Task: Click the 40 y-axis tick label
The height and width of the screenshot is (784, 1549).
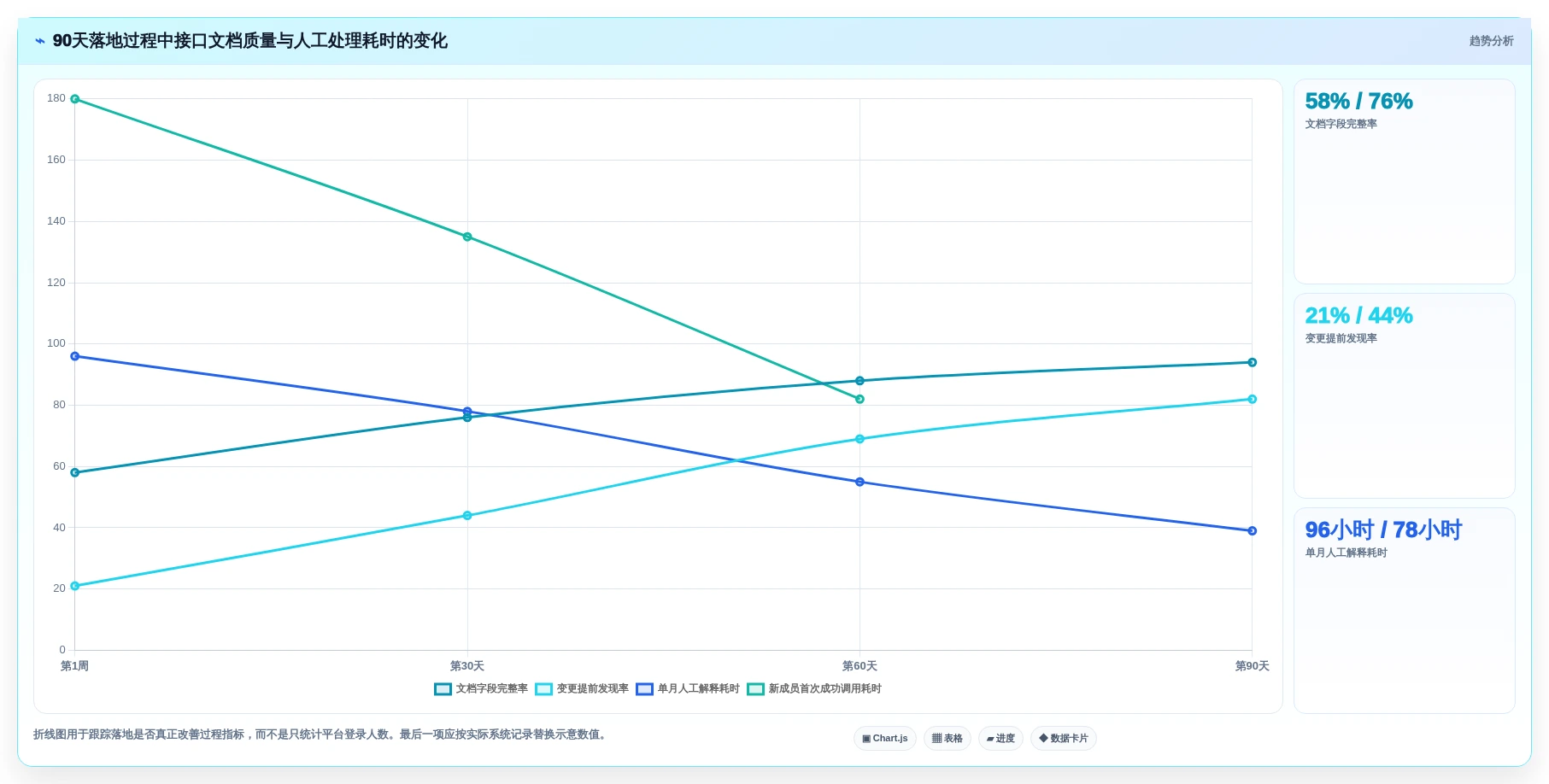Action: pos(59,528)
